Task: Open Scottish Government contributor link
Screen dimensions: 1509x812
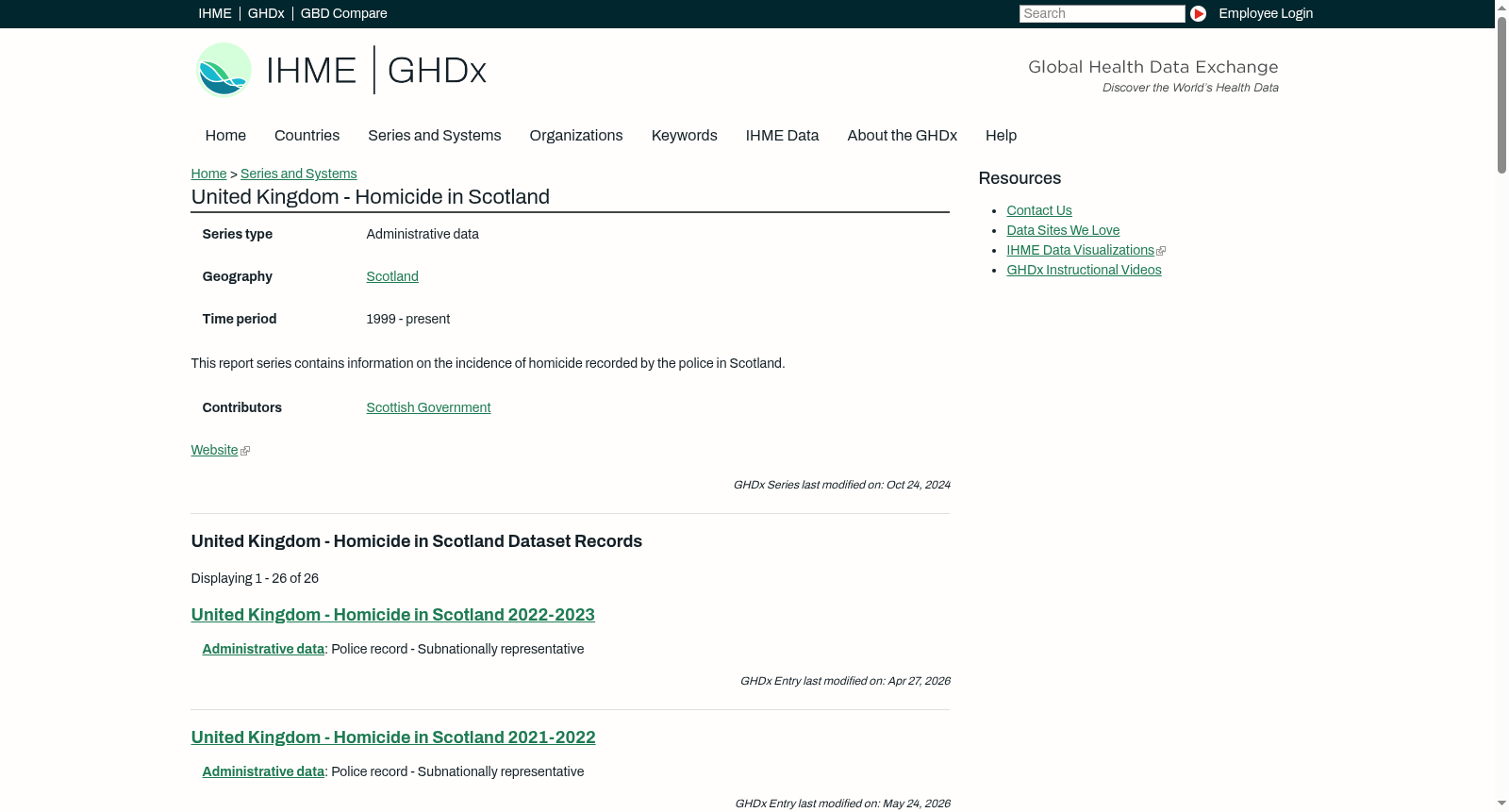Action: coord(428,407)
